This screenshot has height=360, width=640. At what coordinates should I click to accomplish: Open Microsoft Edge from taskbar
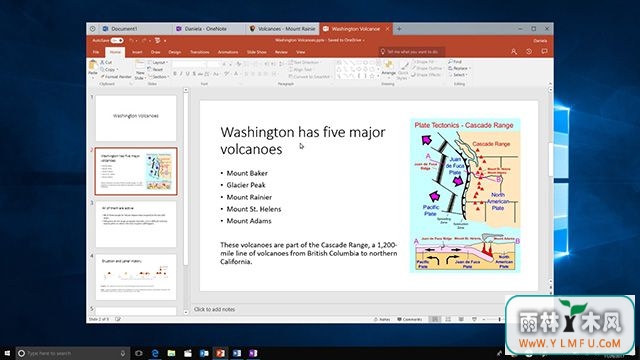155,353
